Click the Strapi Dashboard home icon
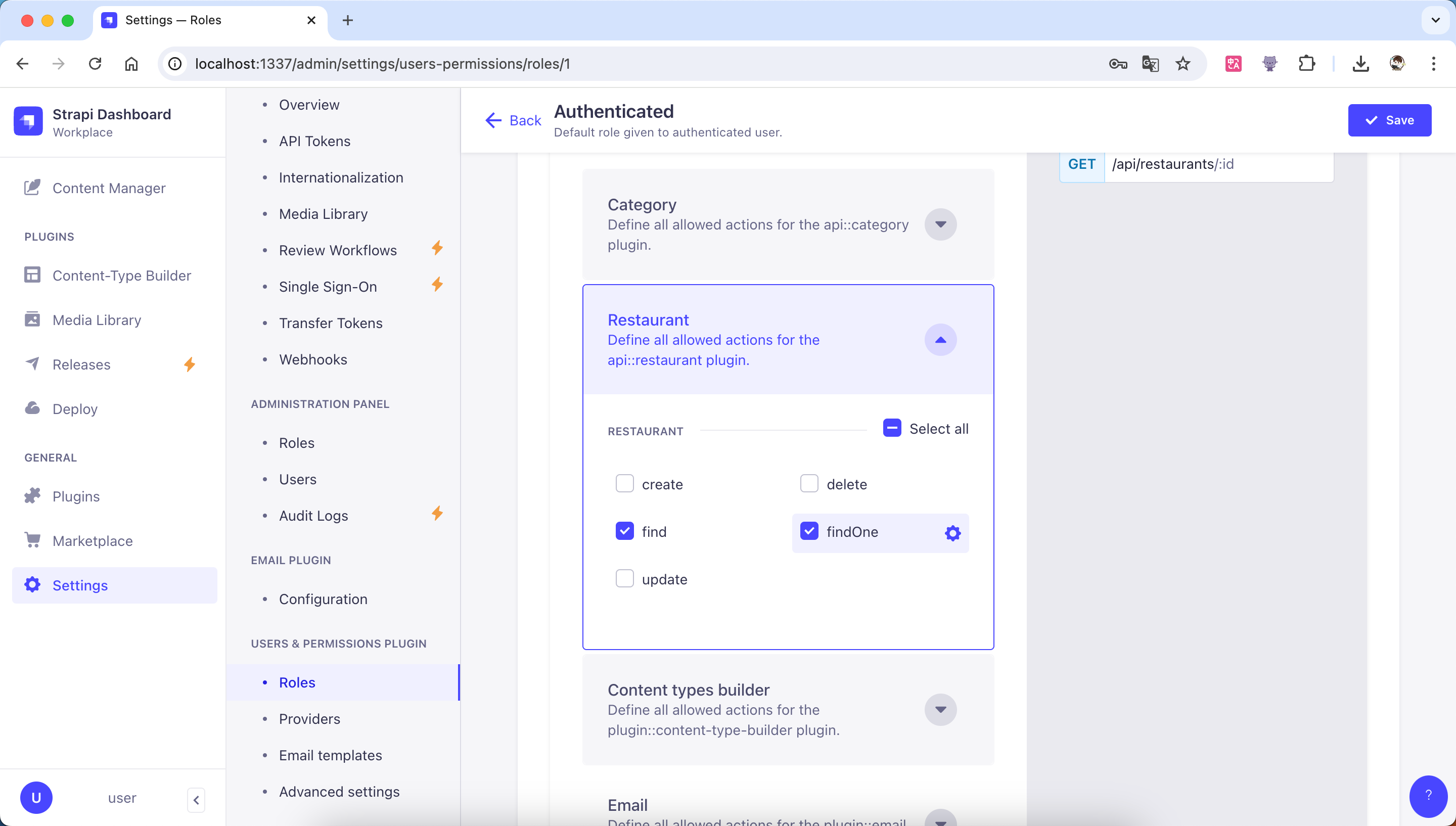Viewport: 1456px width, 826px height. (x=30, y=119)
